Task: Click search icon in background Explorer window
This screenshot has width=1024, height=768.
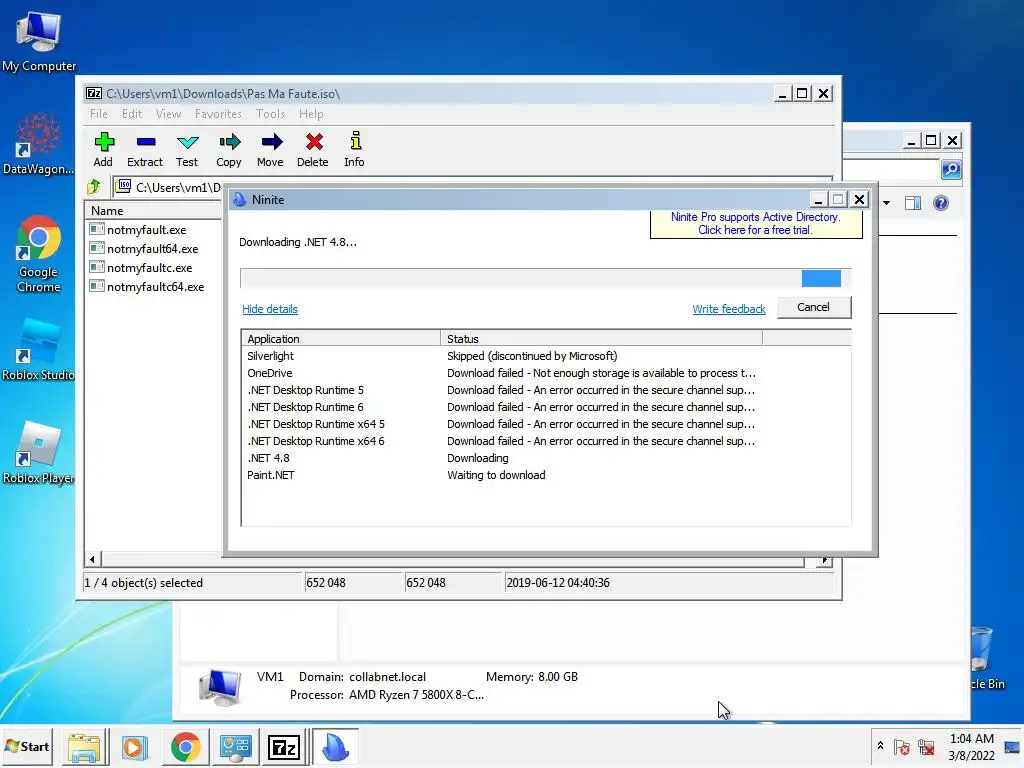Action: point(951,170)
